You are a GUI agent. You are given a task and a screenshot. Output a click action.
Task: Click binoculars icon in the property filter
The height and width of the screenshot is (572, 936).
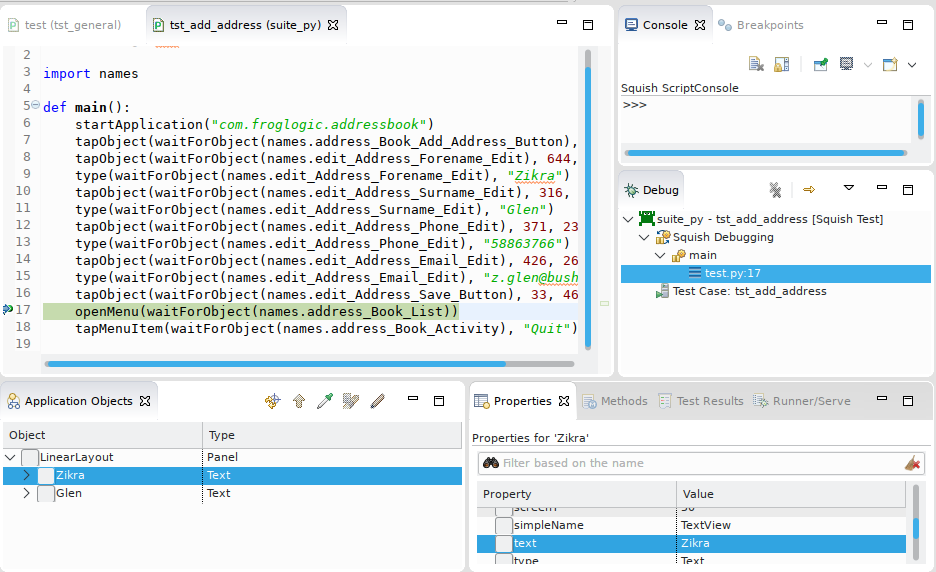(x=491, y=463)
